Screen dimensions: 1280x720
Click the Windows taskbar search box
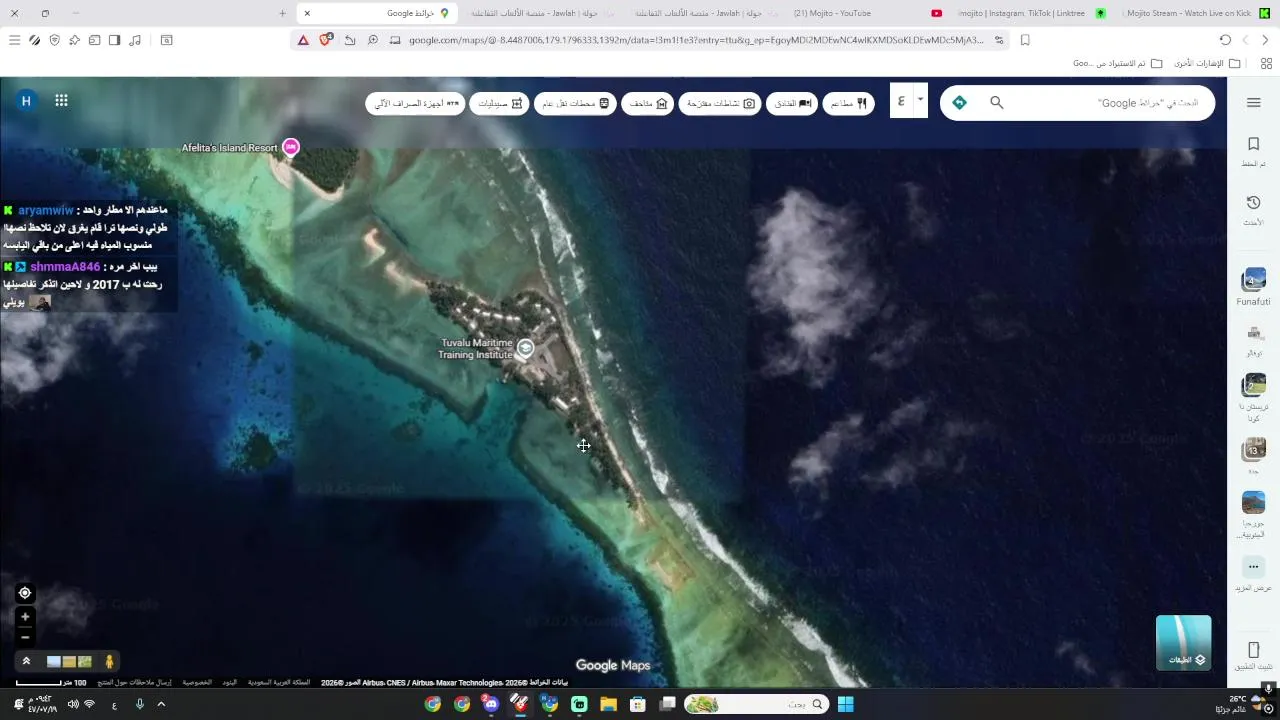coord(757,704)
